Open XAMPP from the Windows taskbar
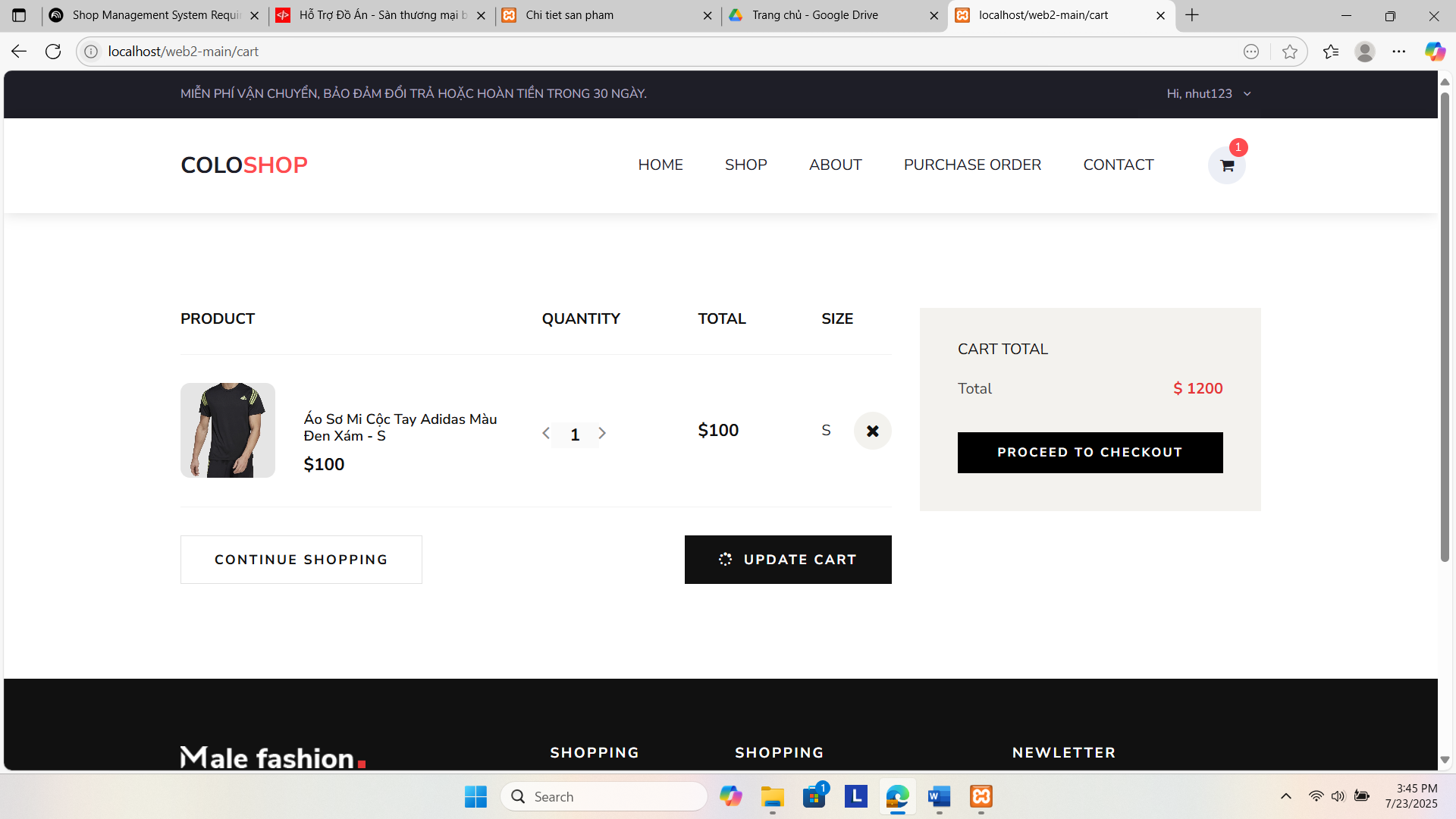This screenshot has width=1456, height=819. (x=981, y=796)
